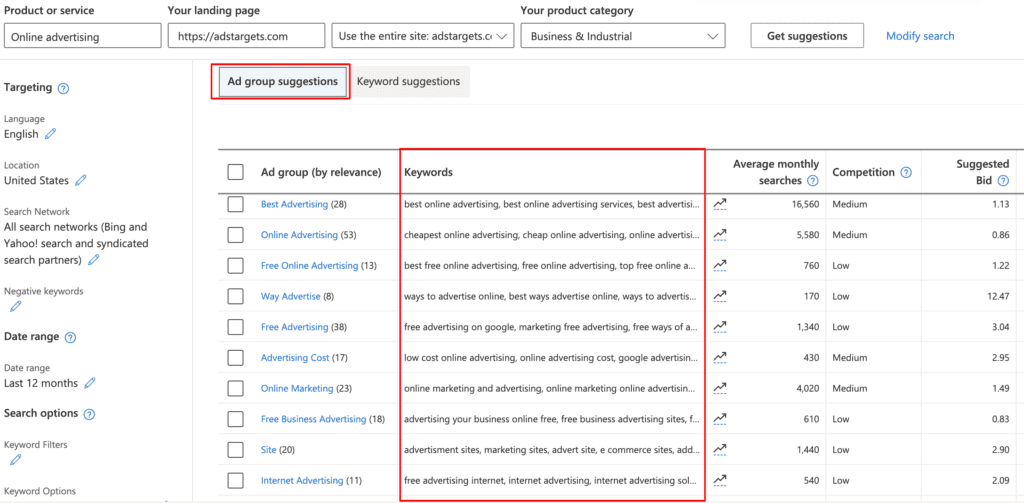Expand the 'Use the entire site' dropdown
This screenshot has height=503, width=1024.
coord(422,36)
